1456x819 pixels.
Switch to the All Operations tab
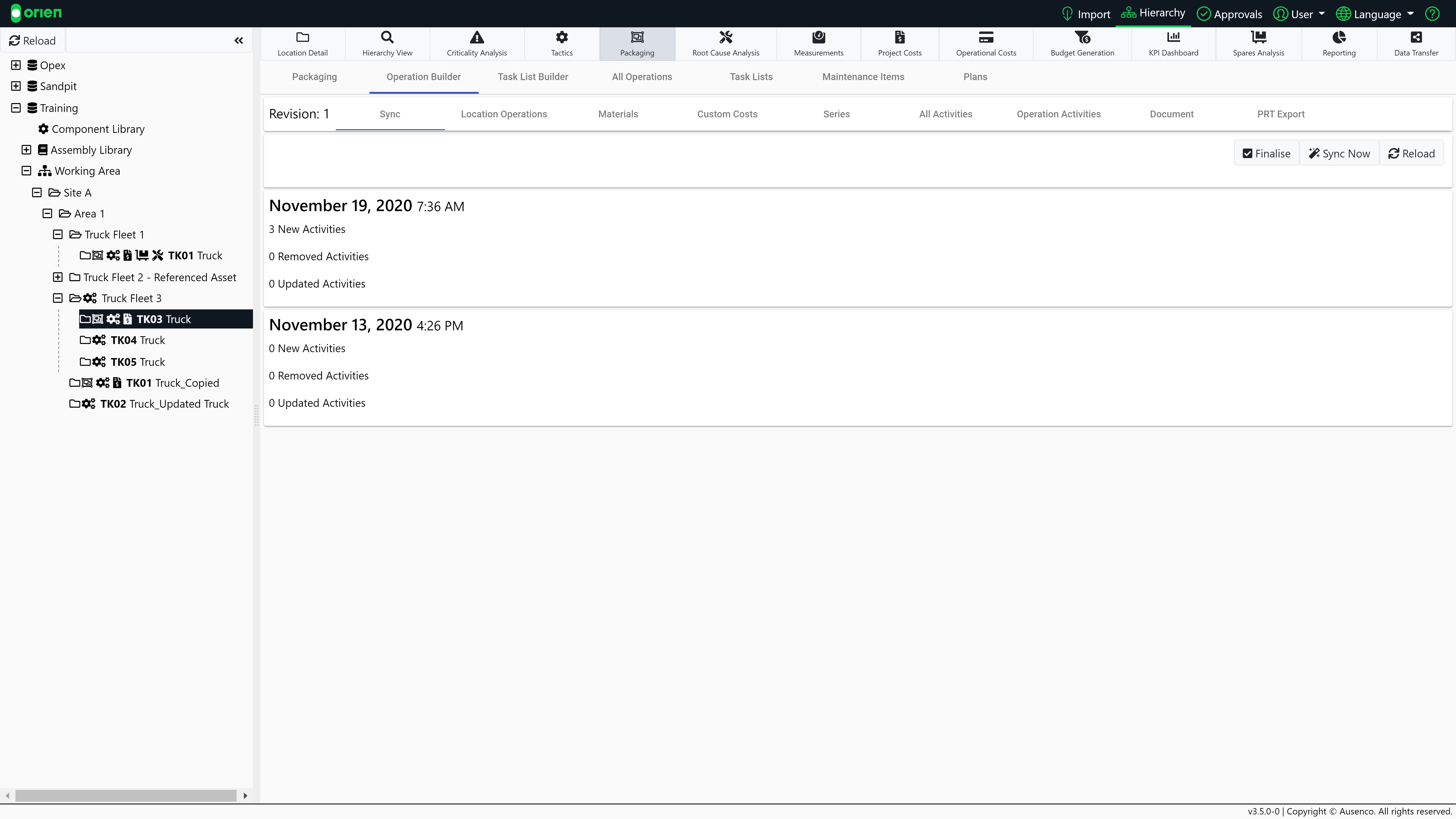(x=642, y=77)
